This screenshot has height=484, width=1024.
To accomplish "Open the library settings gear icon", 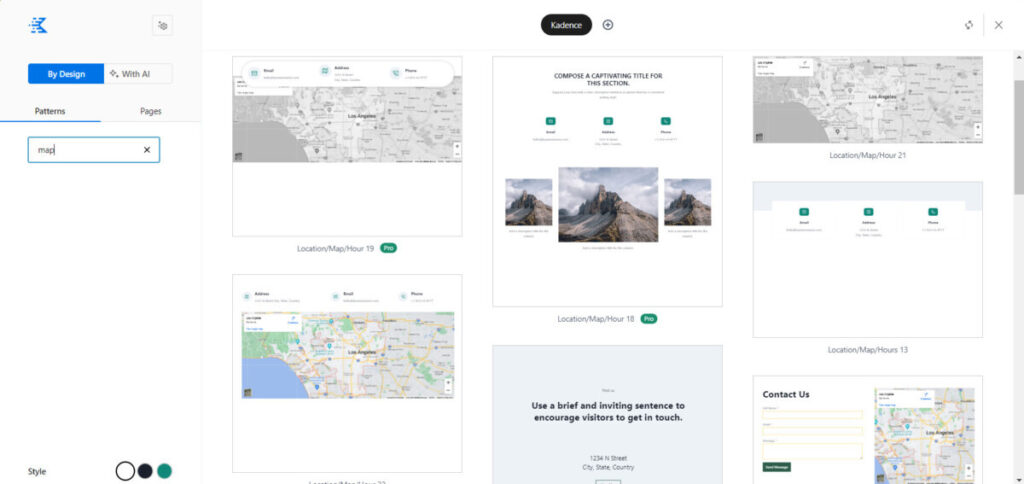I will pos(162,25).
